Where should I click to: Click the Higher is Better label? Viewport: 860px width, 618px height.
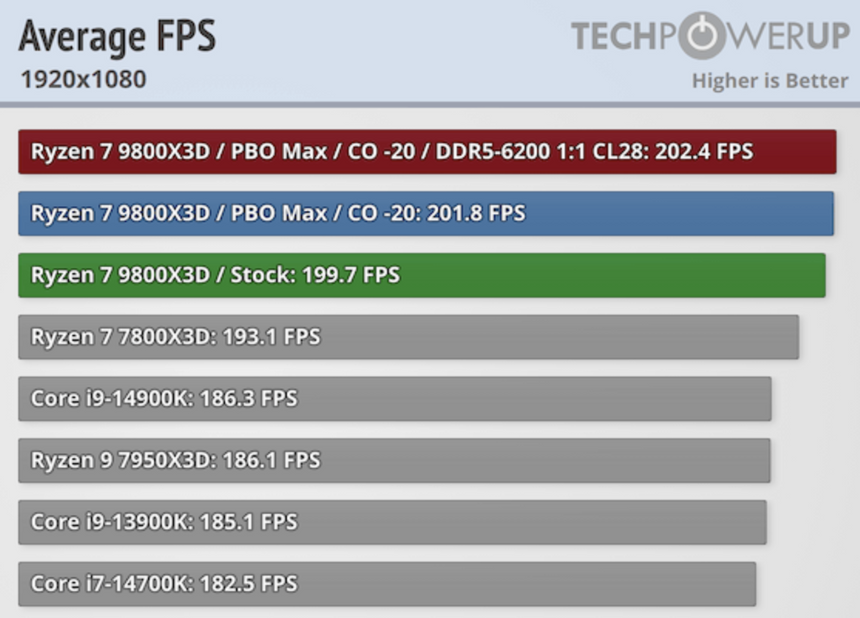(769, 81)
